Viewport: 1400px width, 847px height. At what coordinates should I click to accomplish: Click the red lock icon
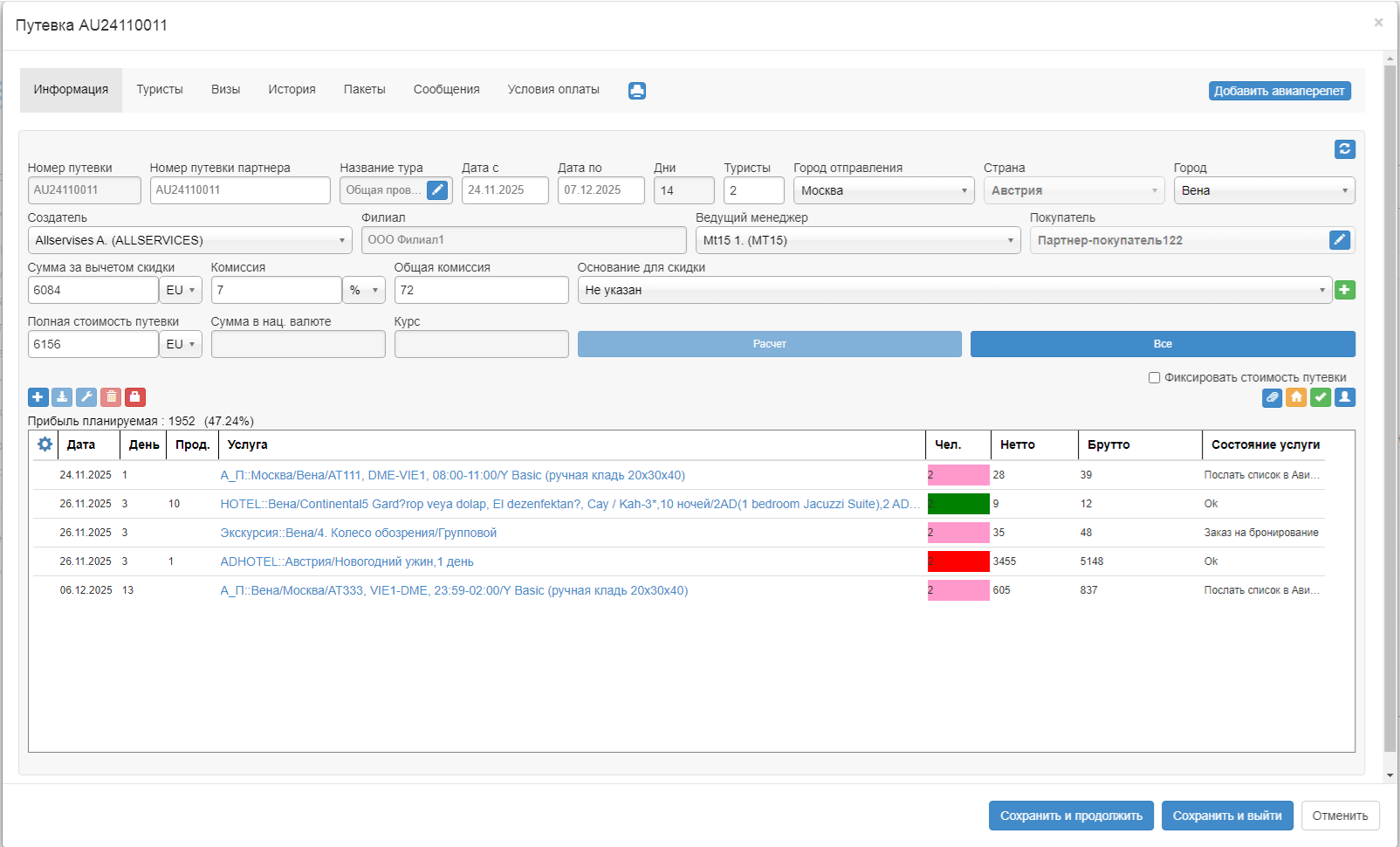(x=135, y=397)
